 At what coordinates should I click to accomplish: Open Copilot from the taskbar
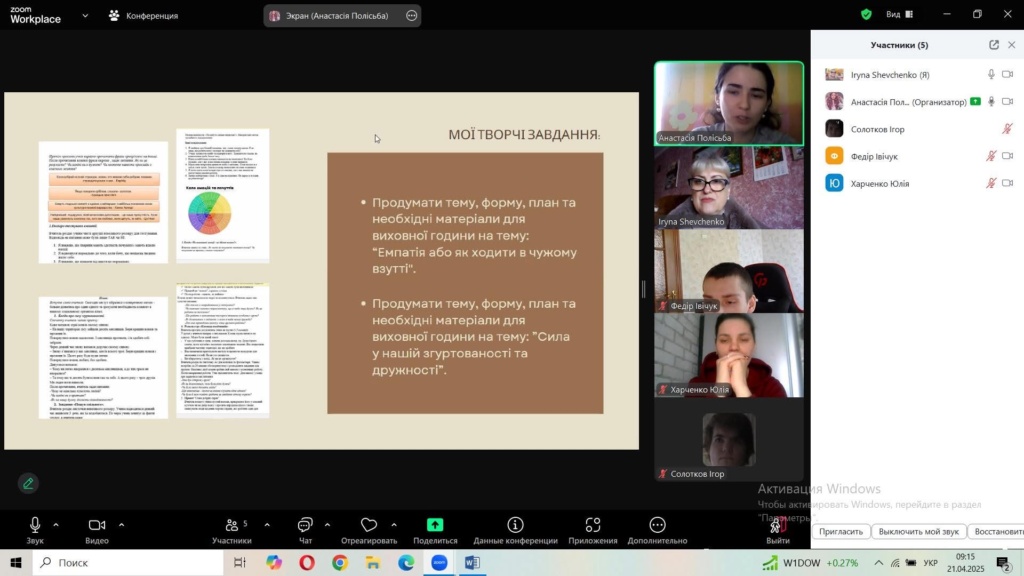coord(274,562)
